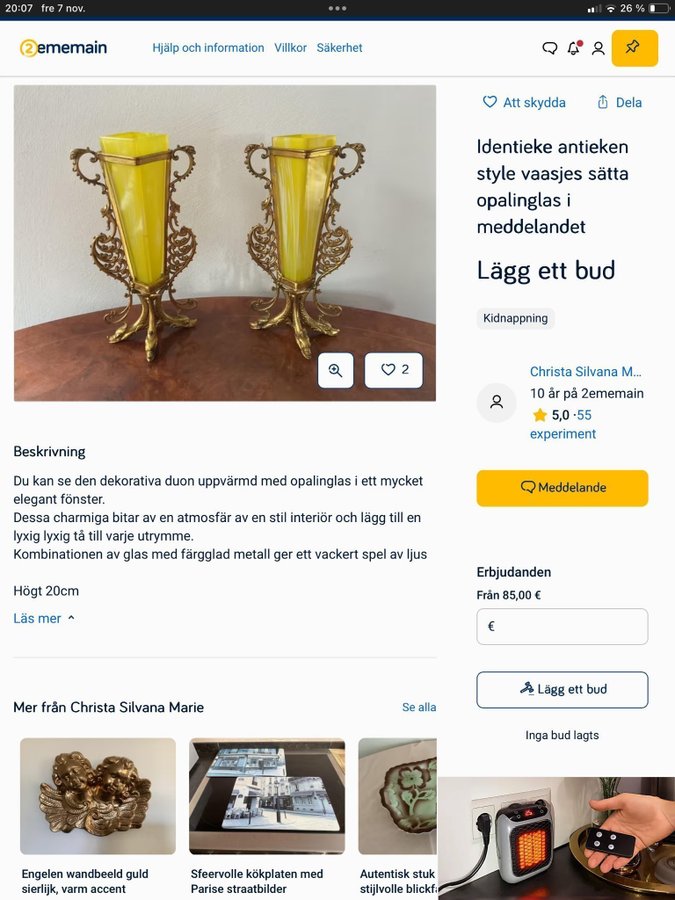Open the user account profile icon

click(x=598, y=48)
